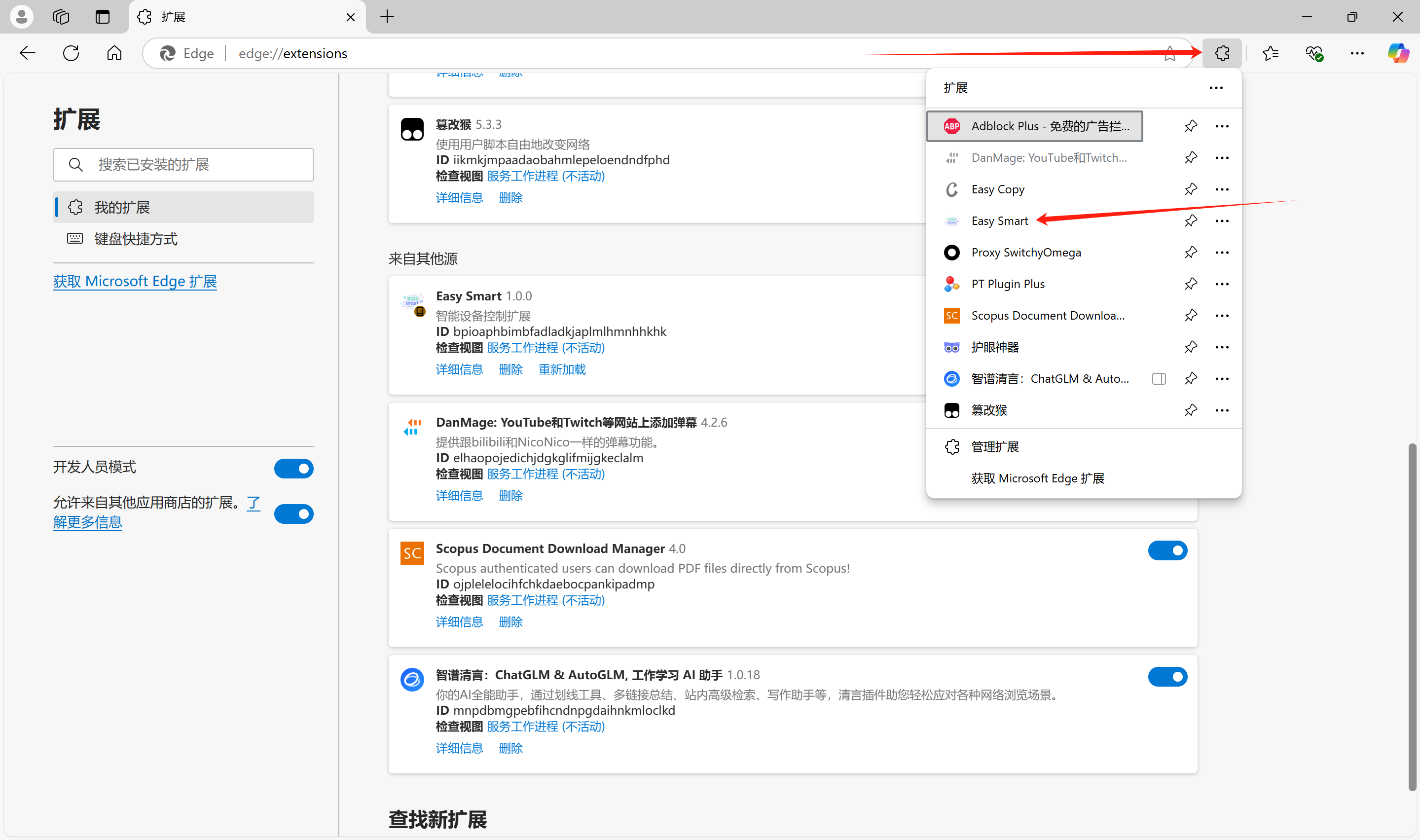Open more actions for DanMage
This screenshot has height=840, width=1420.
[x=1222, y=157]
